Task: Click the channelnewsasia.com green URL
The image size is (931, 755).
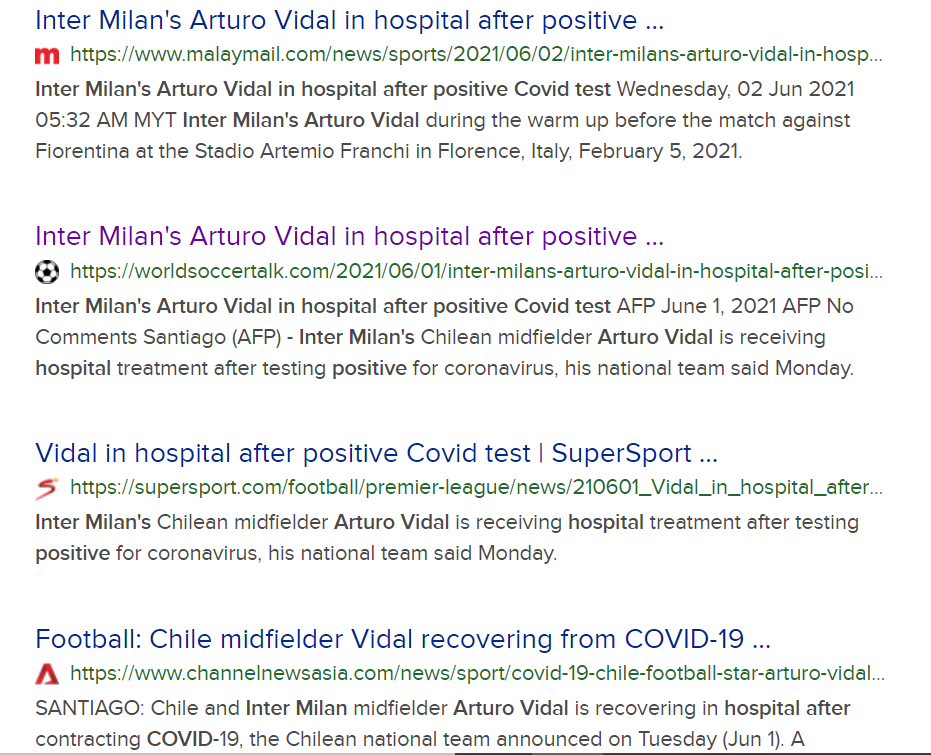Action: tap(476, 674)
